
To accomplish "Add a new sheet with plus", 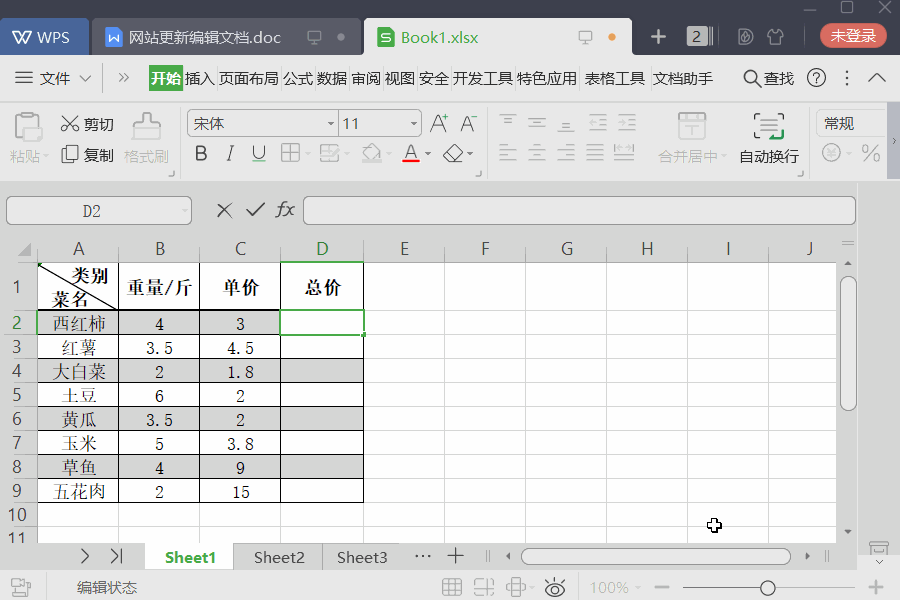I will click(x=455, y=556).
